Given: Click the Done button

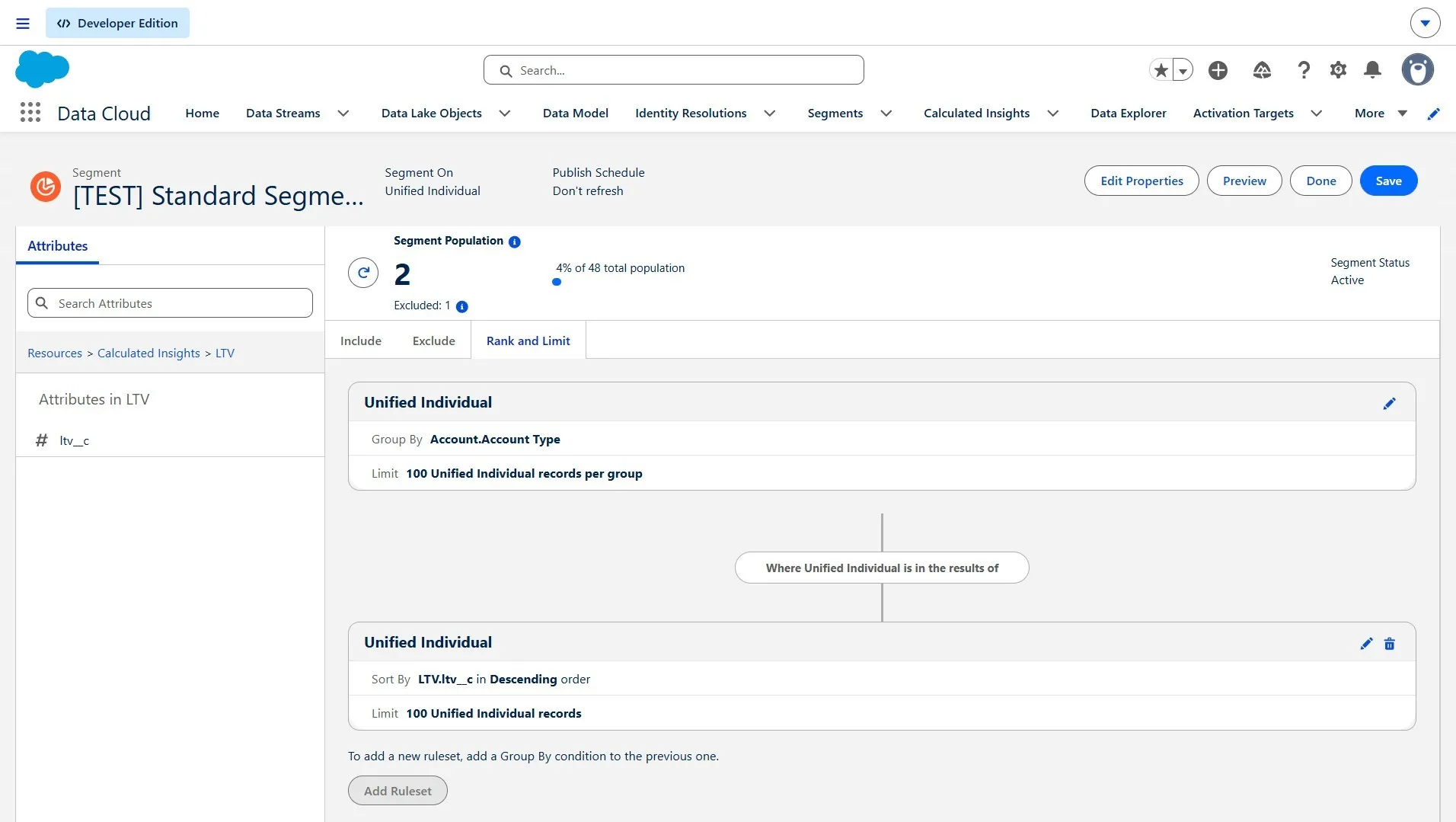Looking at the screenshot, I should pos(1321,181).
